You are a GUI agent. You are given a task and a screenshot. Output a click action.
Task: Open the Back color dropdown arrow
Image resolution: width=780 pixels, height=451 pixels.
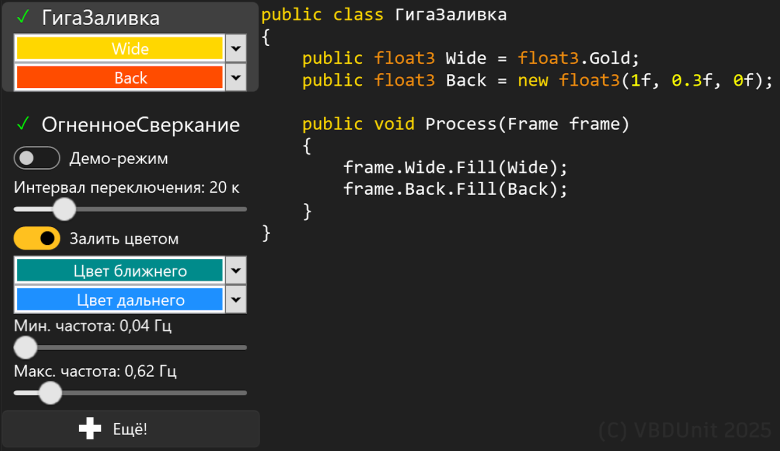[x=236, y=77]
